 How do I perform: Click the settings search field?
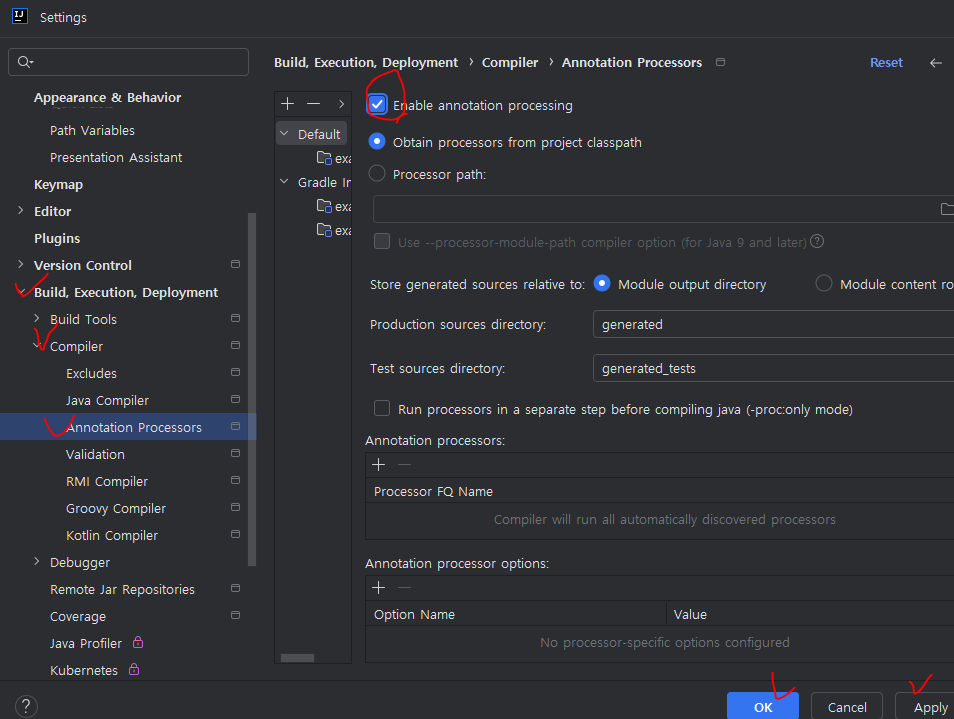(x=128, y=62)
